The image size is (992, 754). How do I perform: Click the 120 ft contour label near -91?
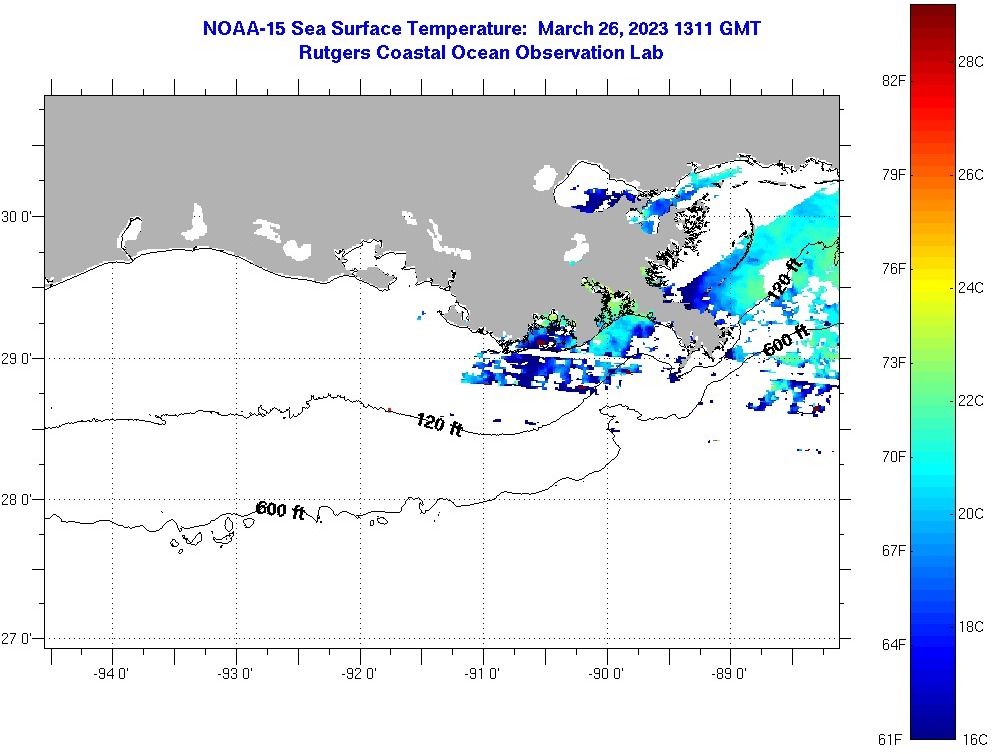[x=440, y=424]
